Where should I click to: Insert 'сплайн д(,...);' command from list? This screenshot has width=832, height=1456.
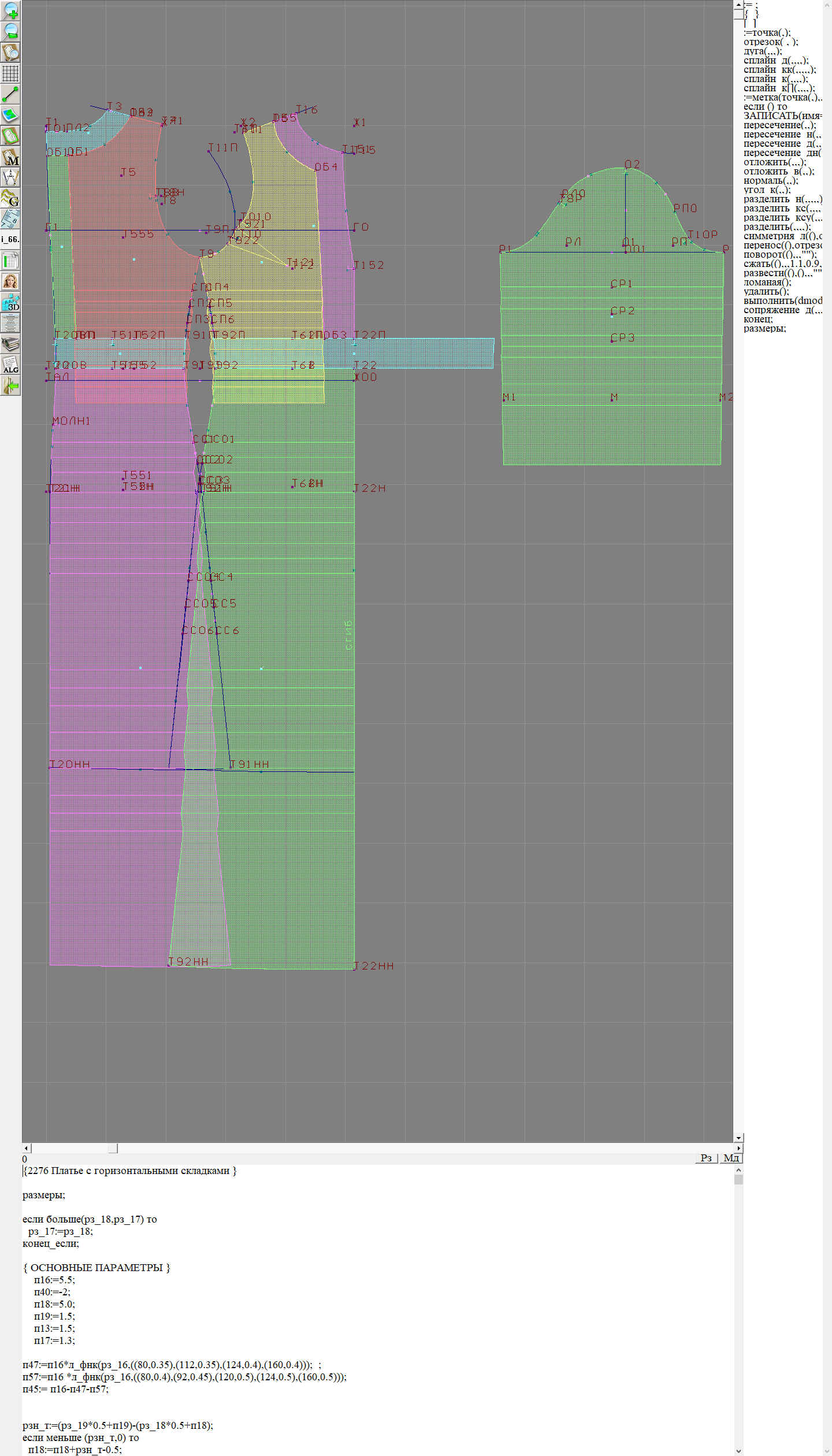[x=775, y=61]
